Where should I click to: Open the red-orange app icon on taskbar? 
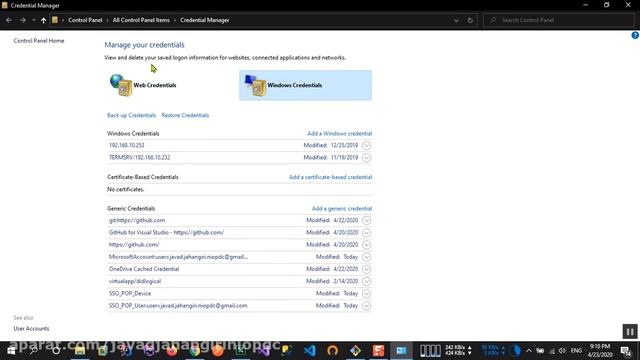coord(378,351)
